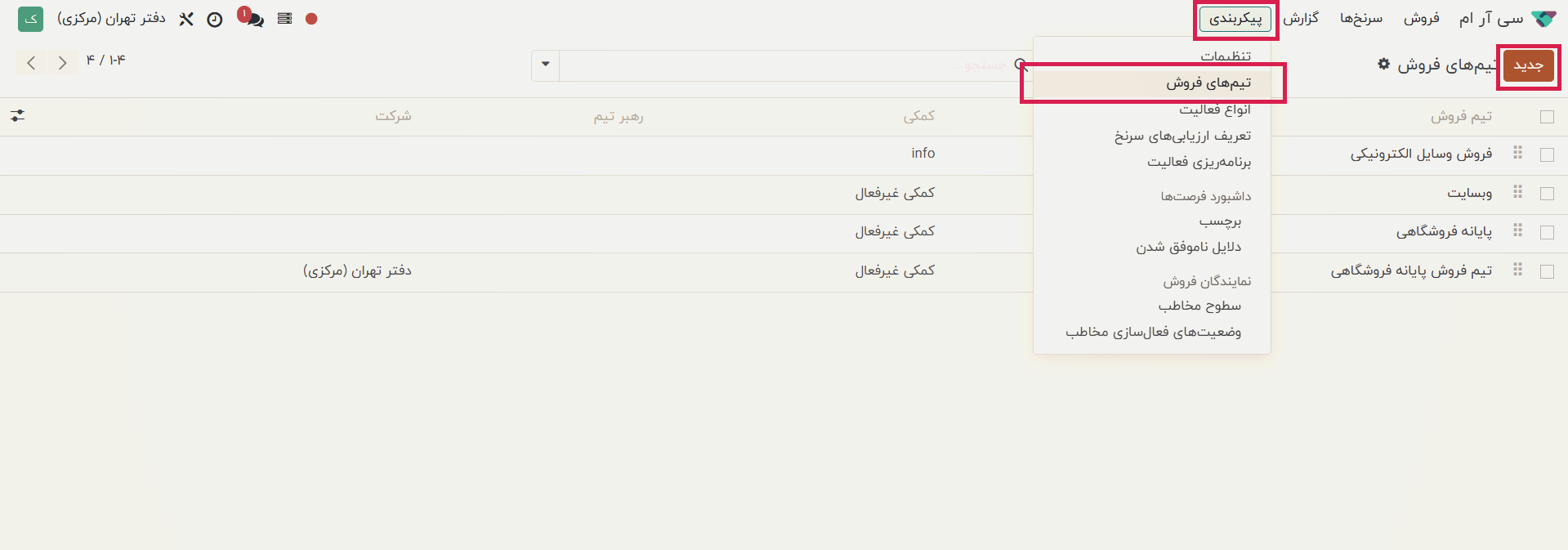Select برچسب menu entry
This screenshot has height=550, width=1568.
pyautogui.click(x=1152, y=221)
